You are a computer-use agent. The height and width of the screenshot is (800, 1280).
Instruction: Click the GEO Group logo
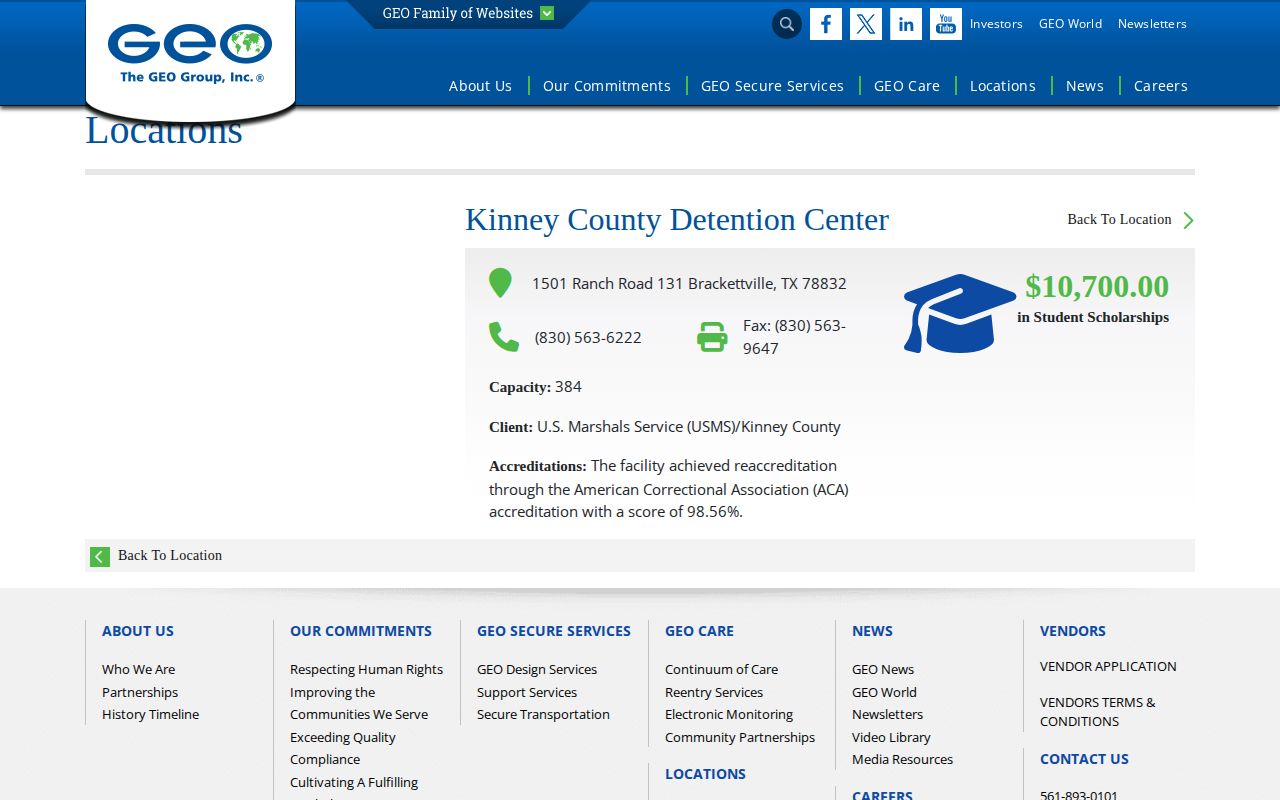(190, 53)
